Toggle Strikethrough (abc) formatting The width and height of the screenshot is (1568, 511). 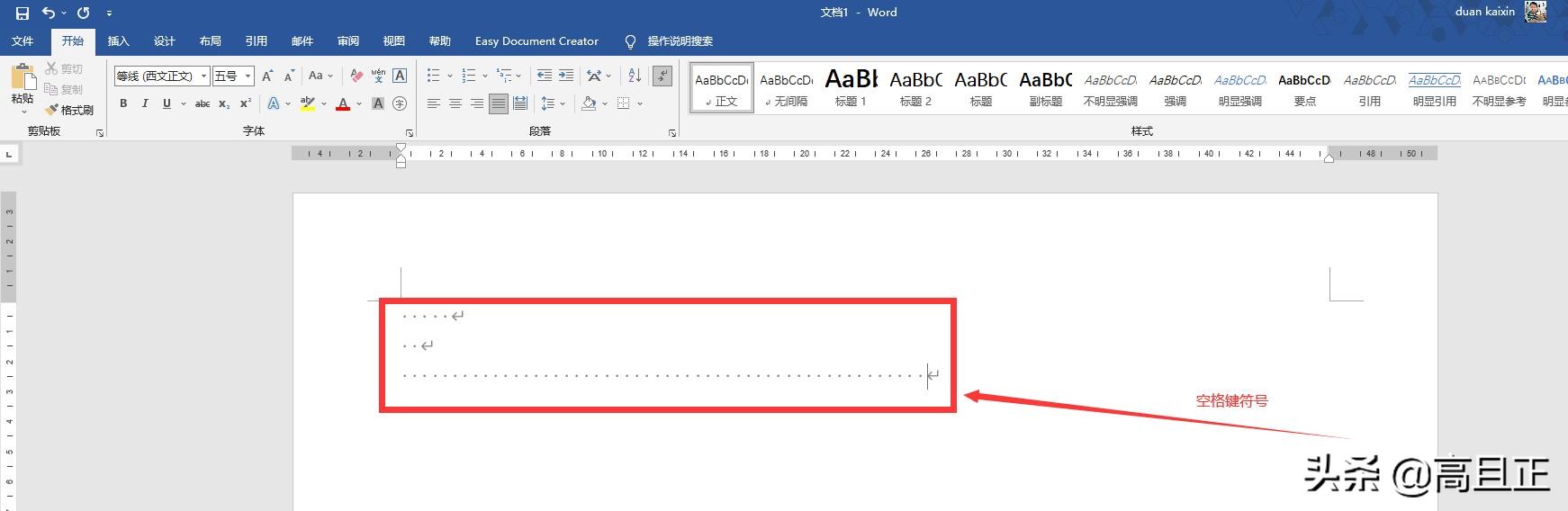coord(203,103)
